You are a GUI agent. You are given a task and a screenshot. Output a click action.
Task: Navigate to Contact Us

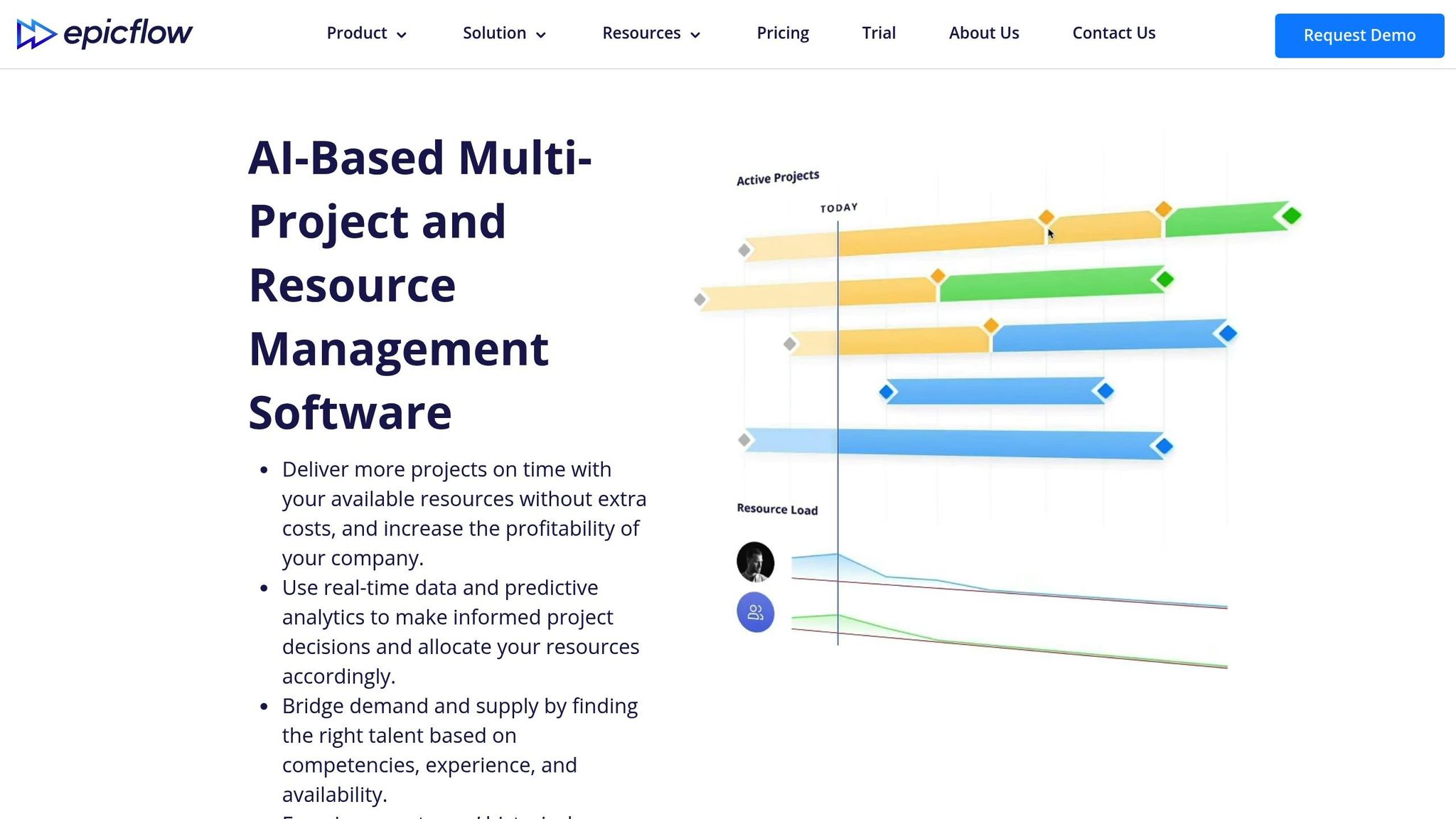(x=1113, y=33)
